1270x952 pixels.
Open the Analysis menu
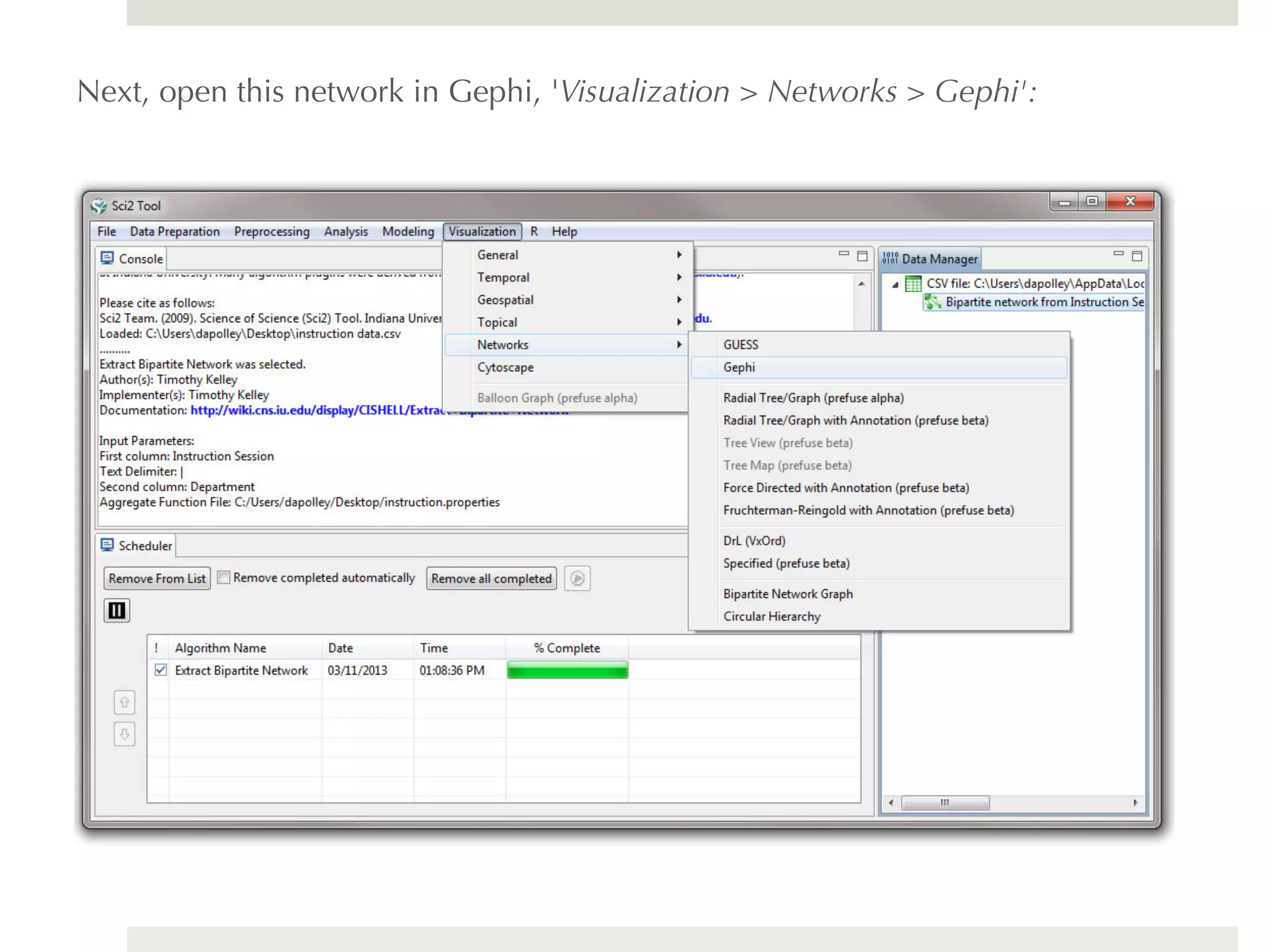click(x=346, y=231)
